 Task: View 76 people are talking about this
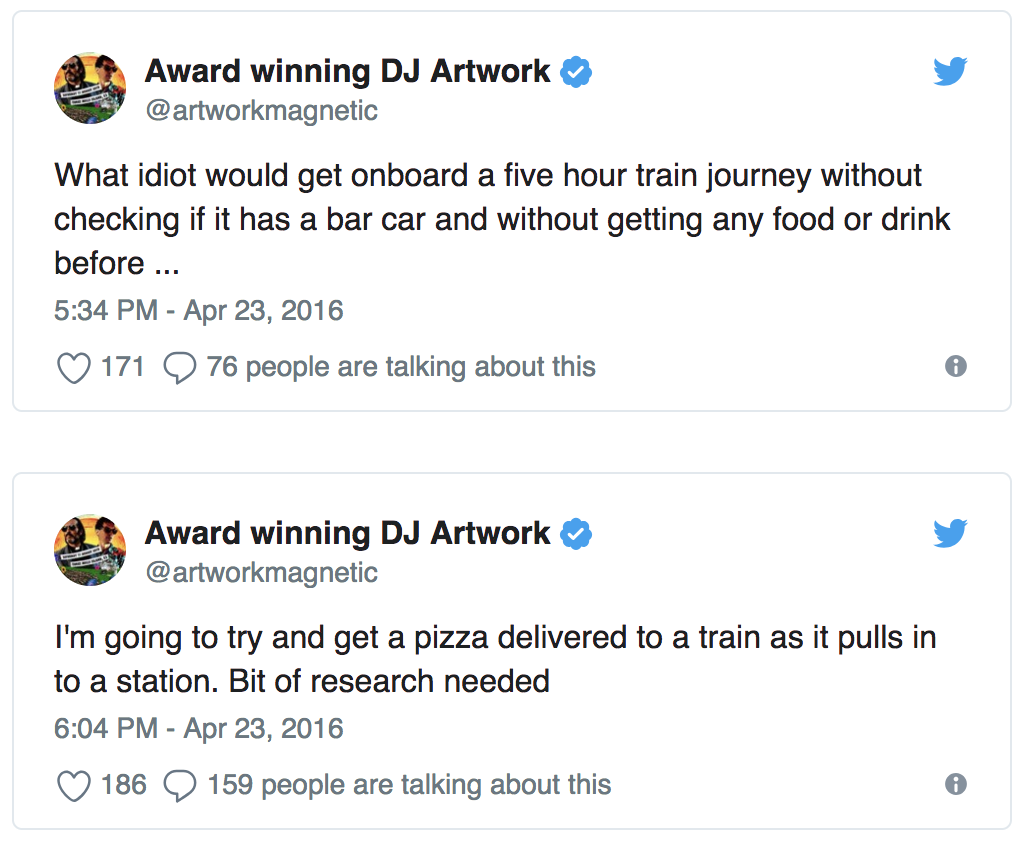(x=401, y=367)
